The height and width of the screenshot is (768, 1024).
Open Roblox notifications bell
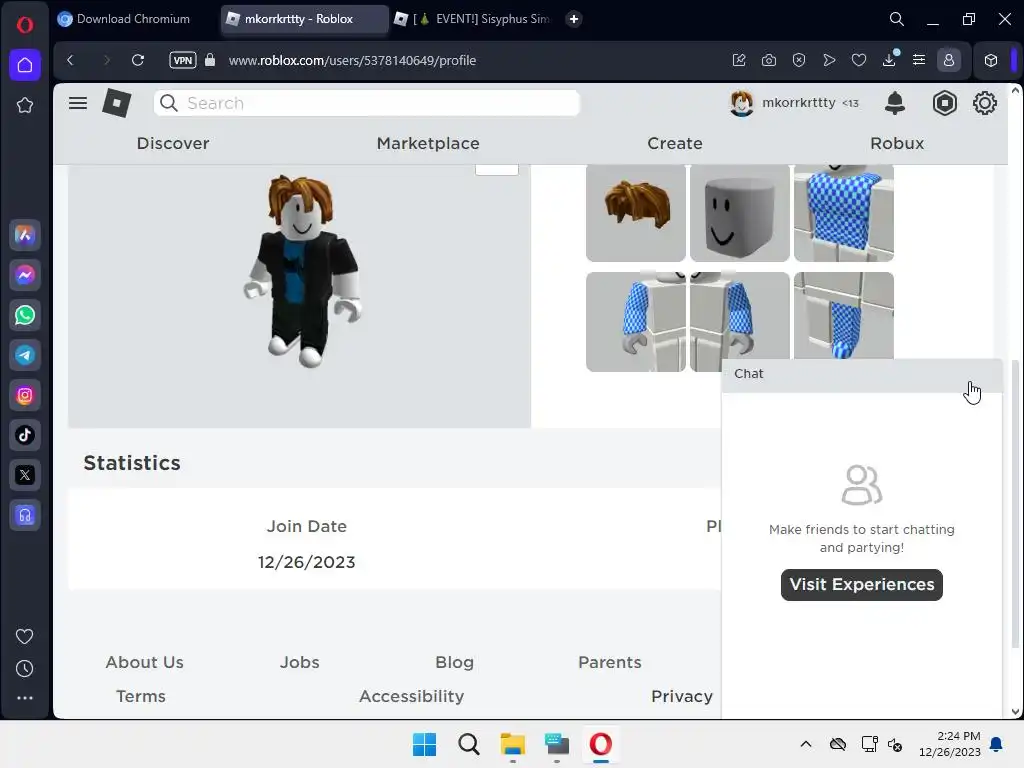[x=895, y=103]
